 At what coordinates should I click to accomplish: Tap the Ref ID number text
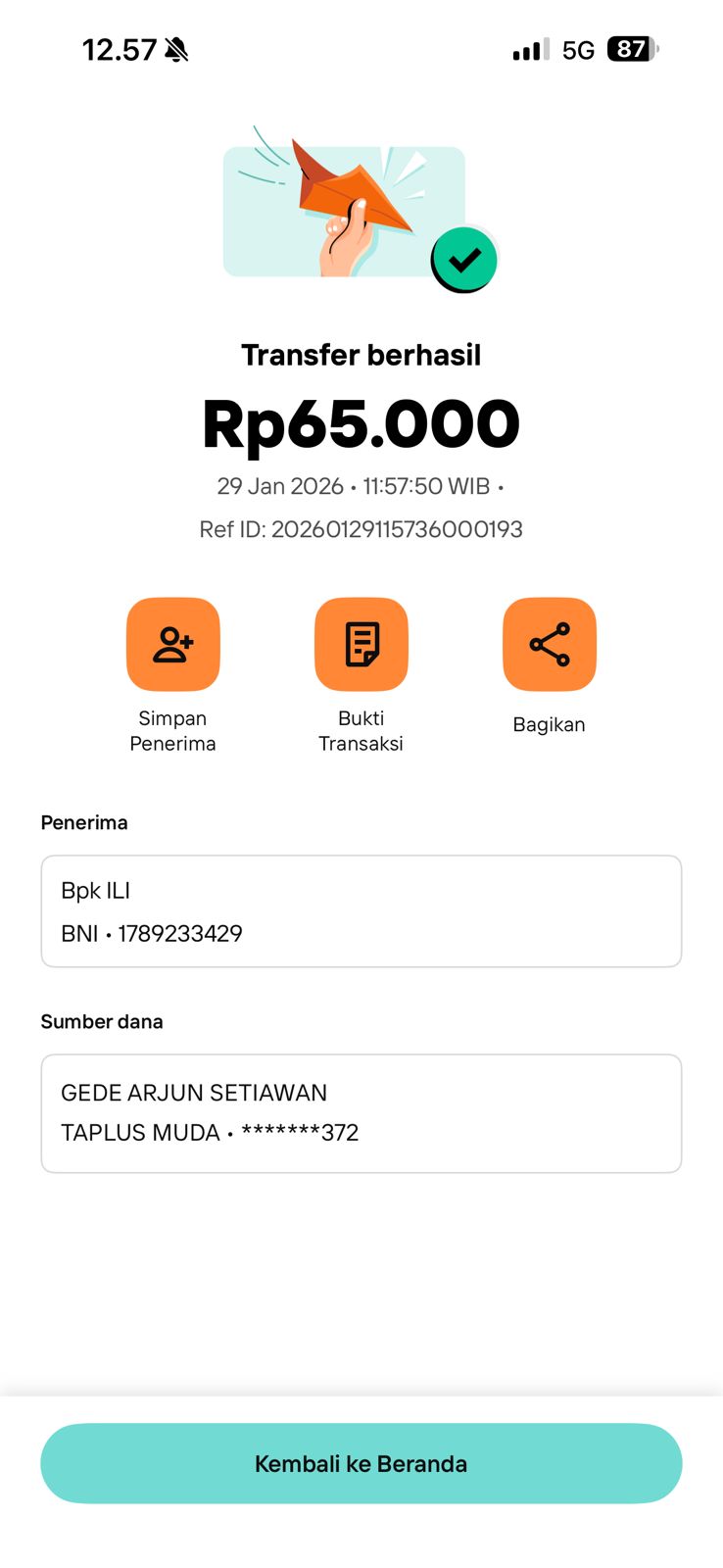coord(396,529)
